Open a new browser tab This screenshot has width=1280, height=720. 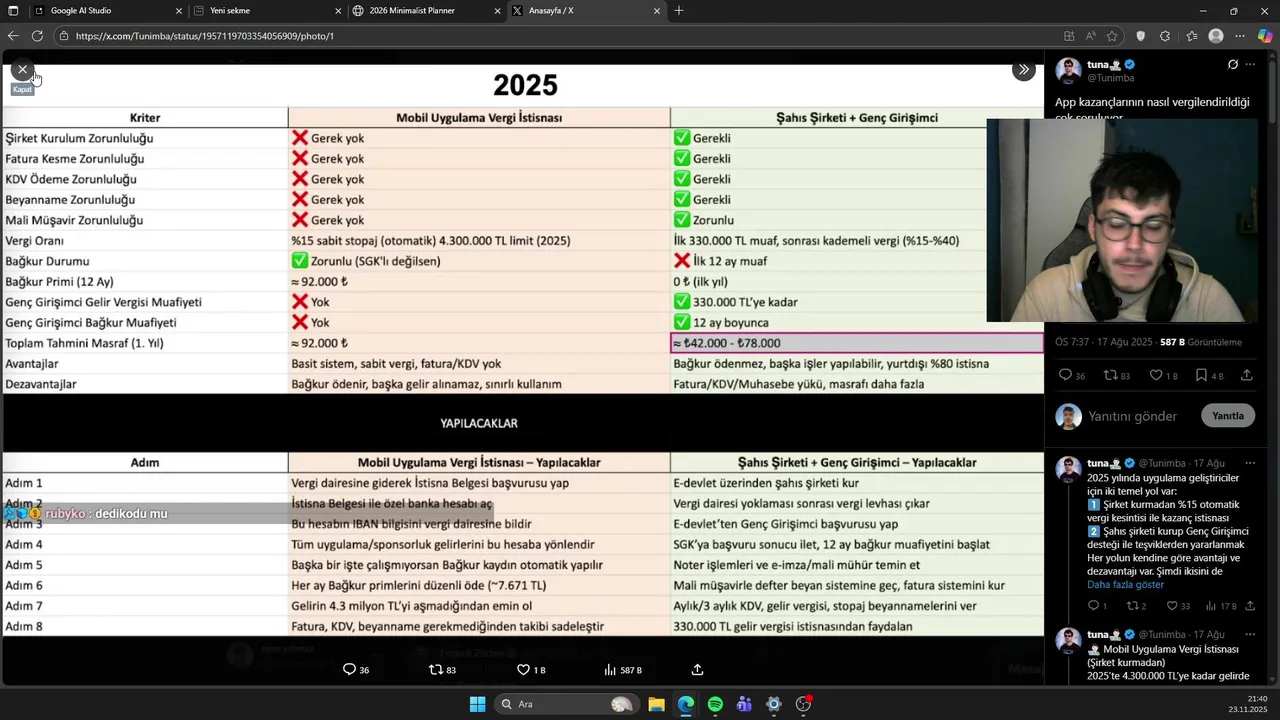click(x=679, y=11)
